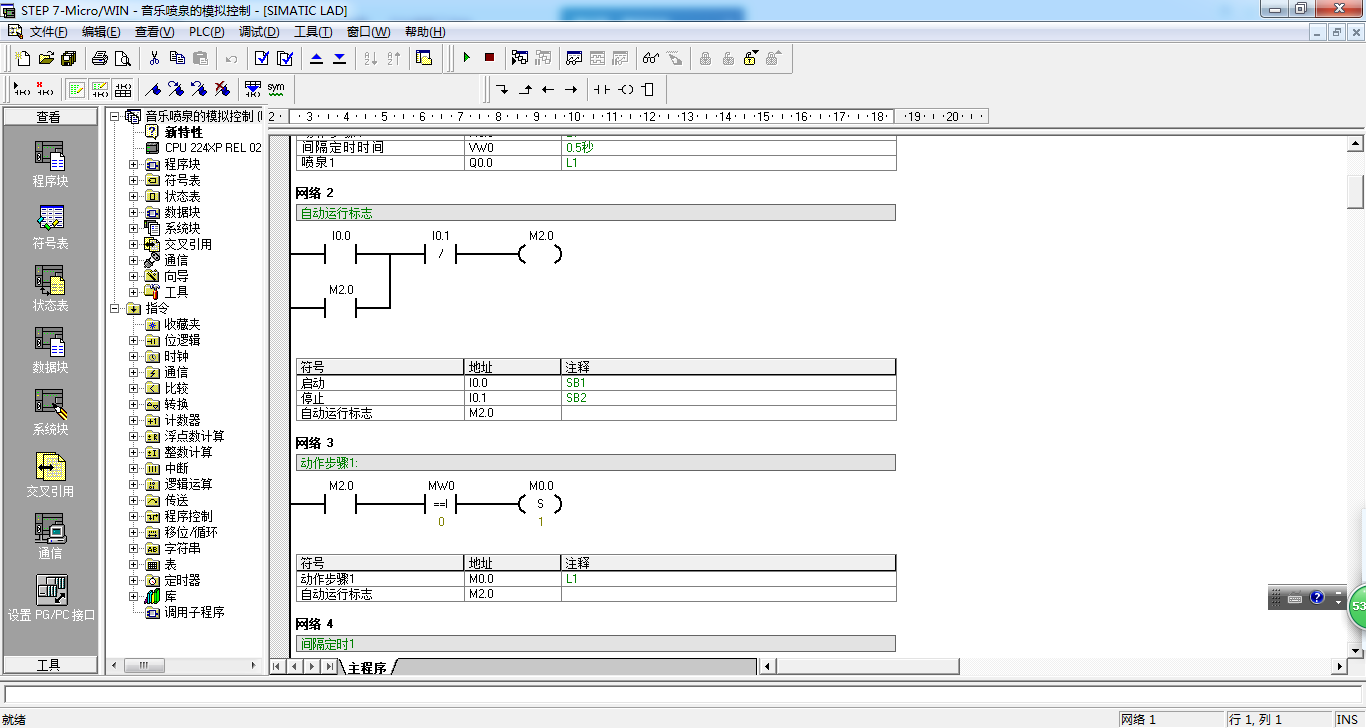
Task: Upload the program from the PLC
Action: click(x=316, y=58)
